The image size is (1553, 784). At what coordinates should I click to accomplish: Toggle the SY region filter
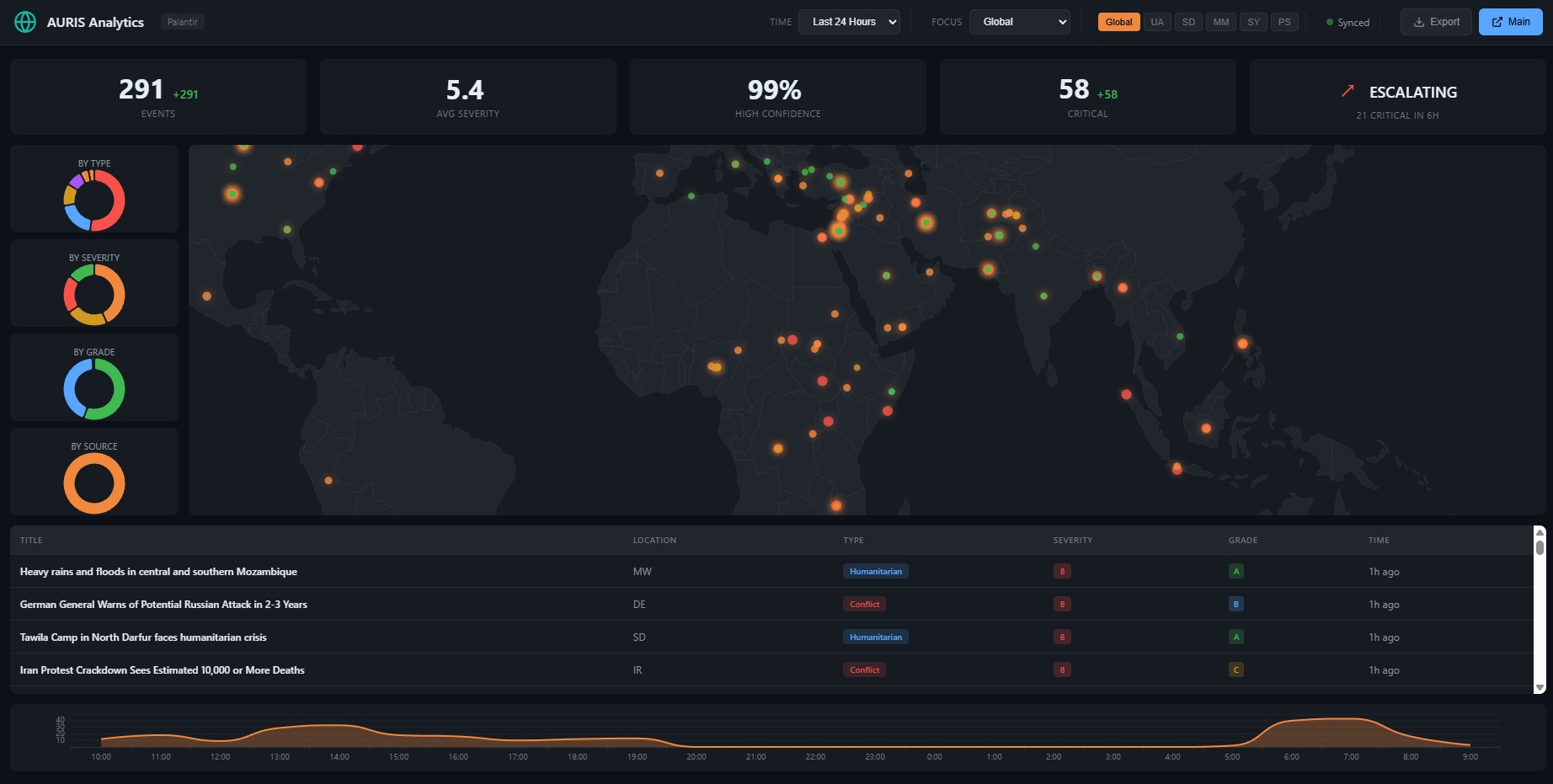pos(1253,22)
